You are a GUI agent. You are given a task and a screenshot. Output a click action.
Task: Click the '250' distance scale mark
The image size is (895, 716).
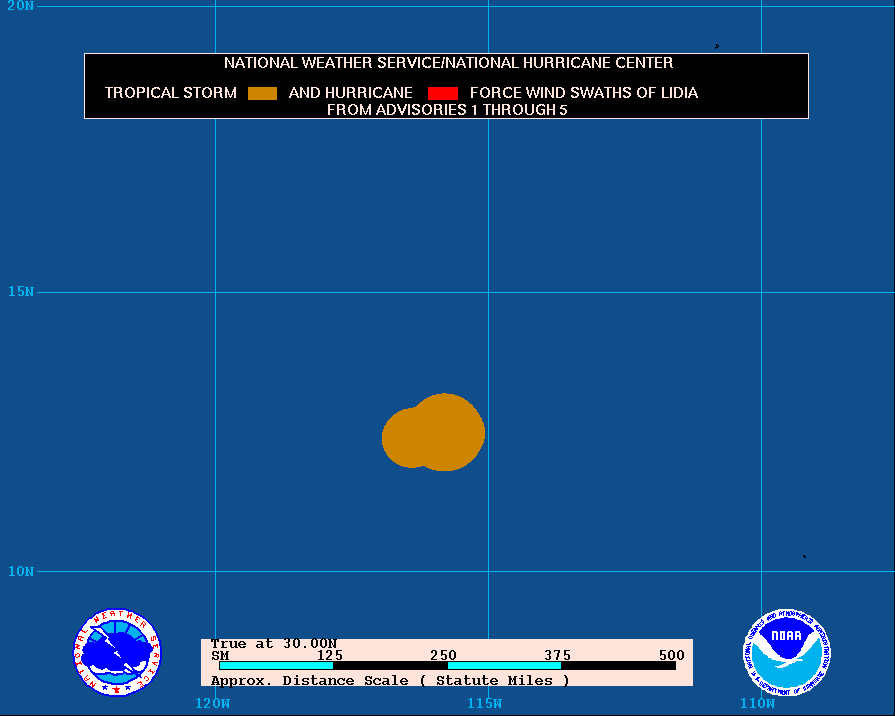[x=444, y=655]
